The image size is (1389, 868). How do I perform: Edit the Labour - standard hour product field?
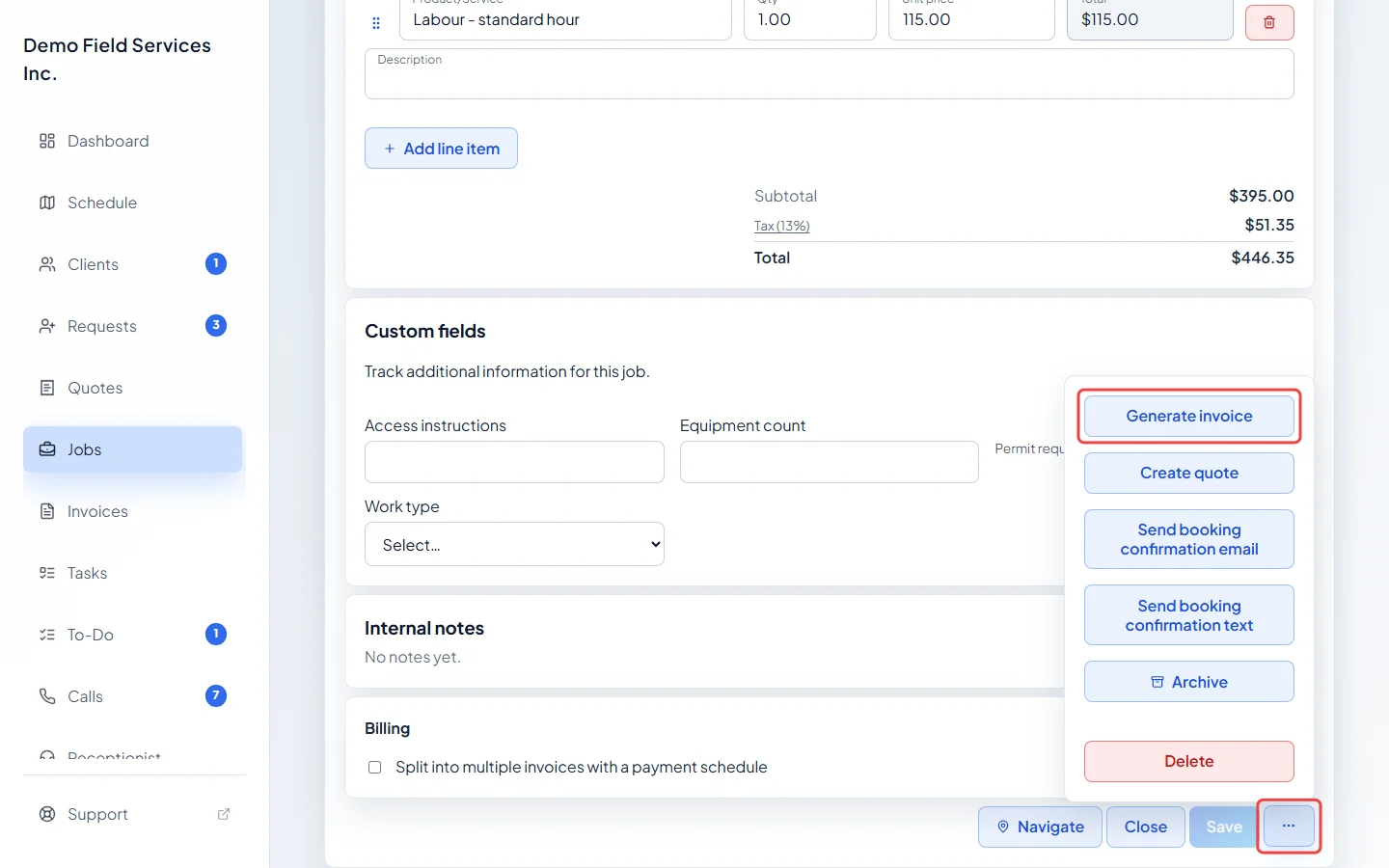(x=565, y=19)
